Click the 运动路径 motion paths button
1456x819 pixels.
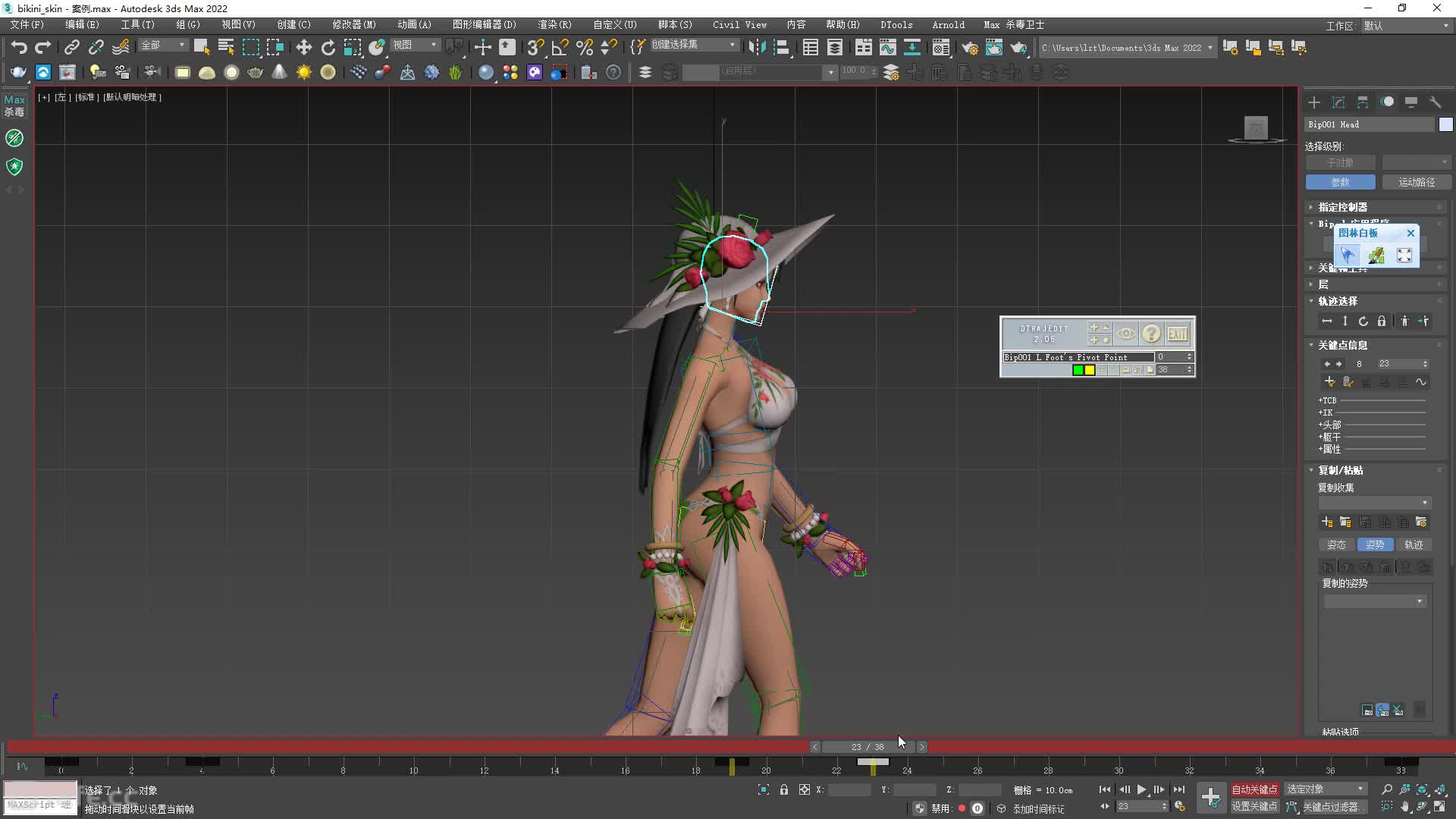point(1417,182)
